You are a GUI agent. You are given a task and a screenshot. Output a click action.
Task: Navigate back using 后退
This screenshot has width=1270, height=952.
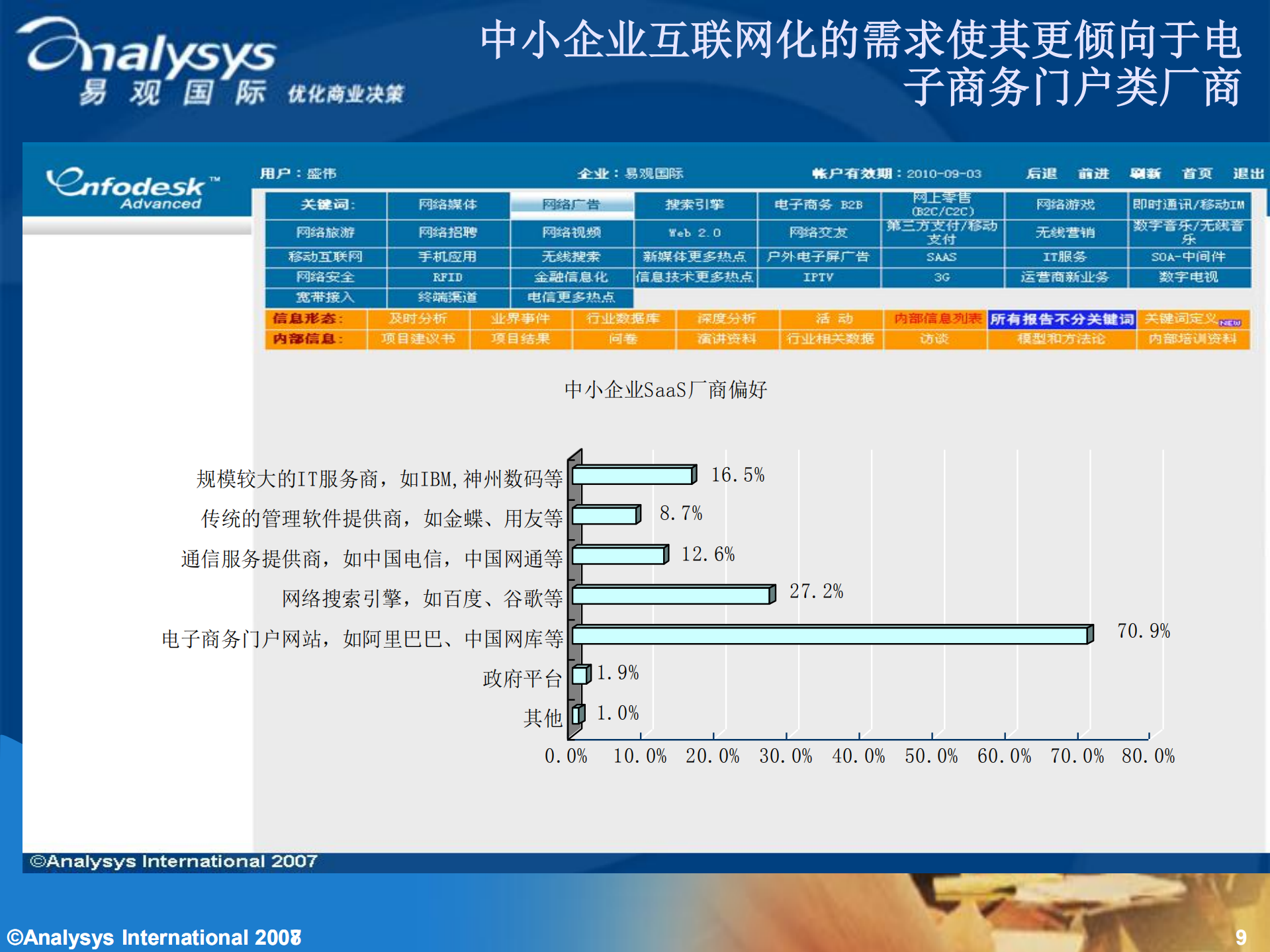[x=1044, y=173]
